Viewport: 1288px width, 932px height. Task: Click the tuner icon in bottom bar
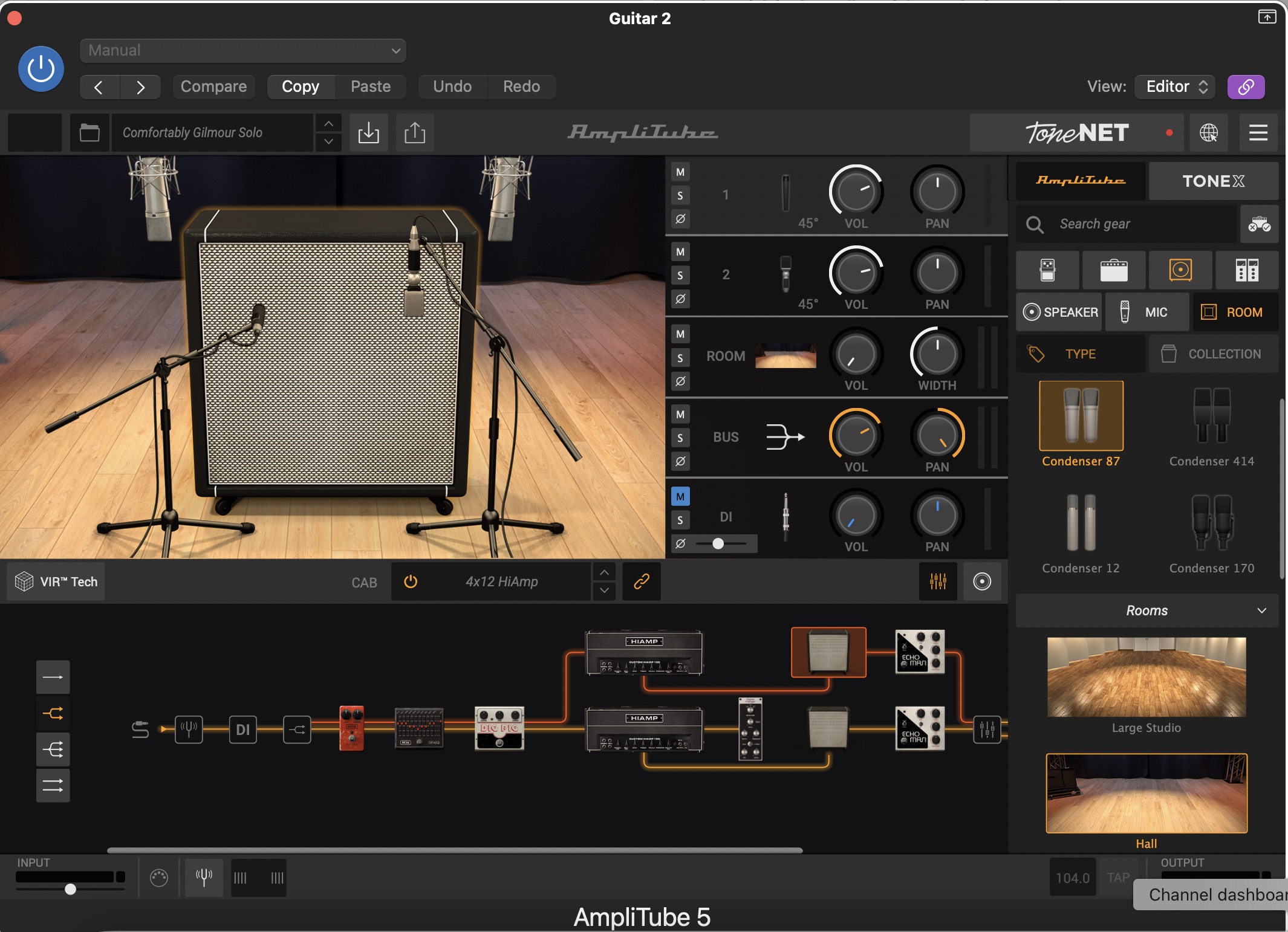204,877
